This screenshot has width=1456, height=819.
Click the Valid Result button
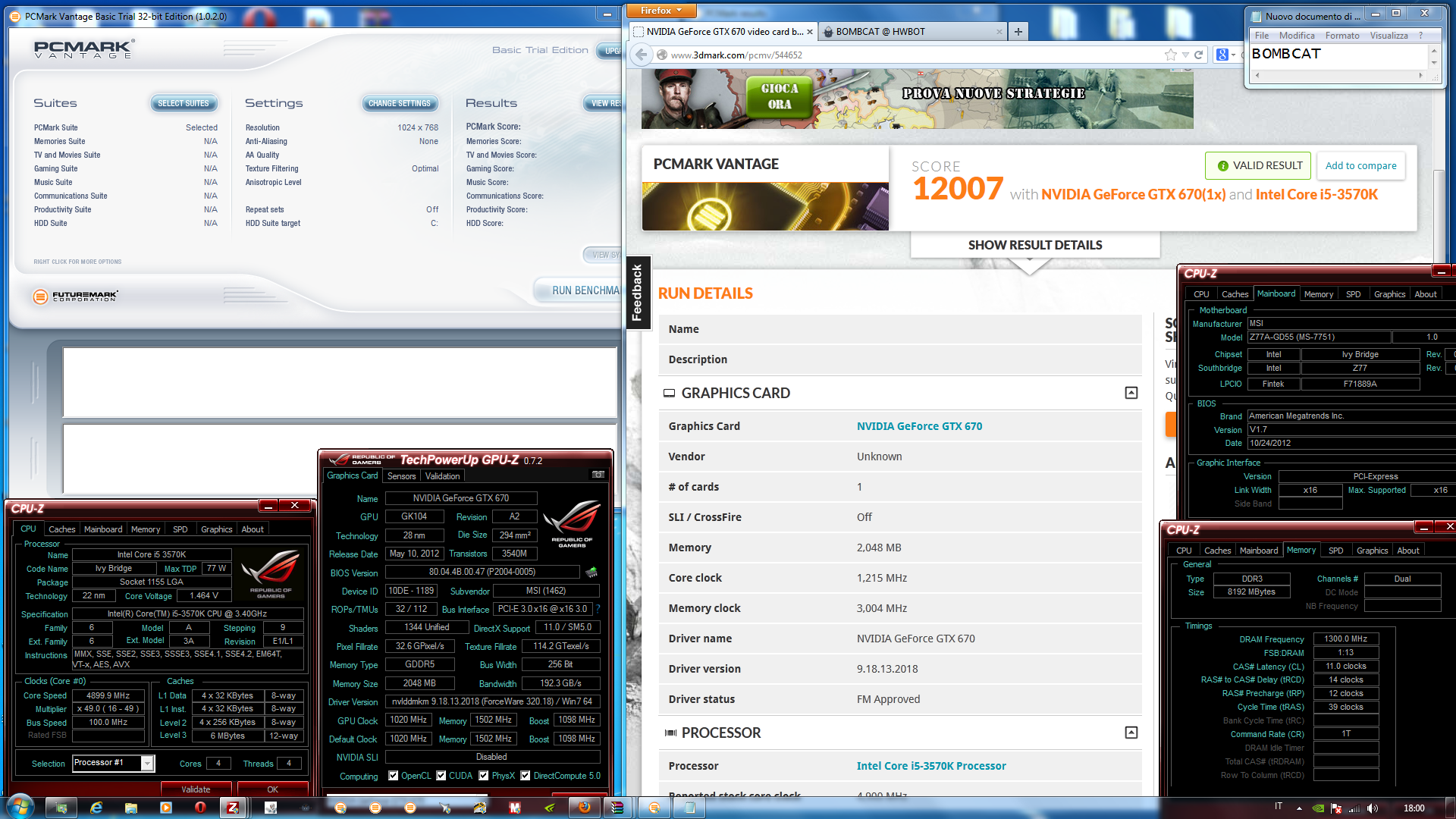[1260, 165]
